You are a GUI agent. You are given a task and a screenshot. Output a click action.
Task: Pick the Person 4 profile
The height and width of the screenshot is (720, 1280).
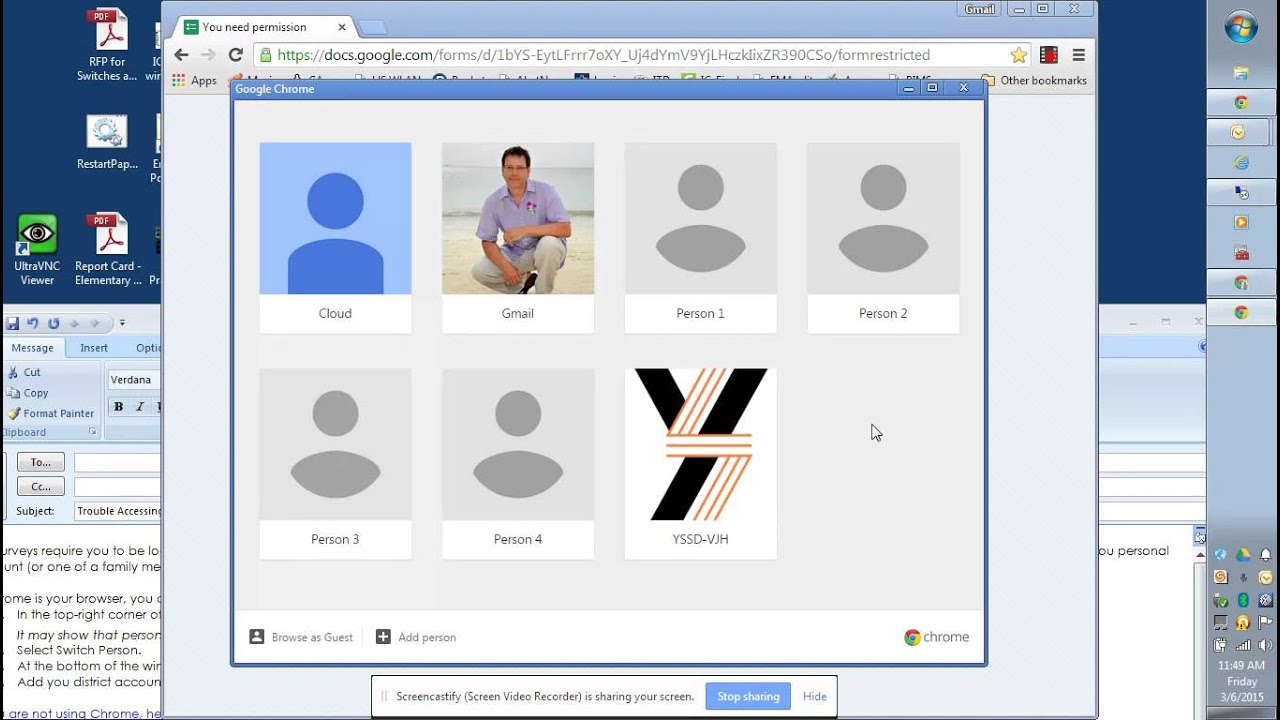[518, 464]
